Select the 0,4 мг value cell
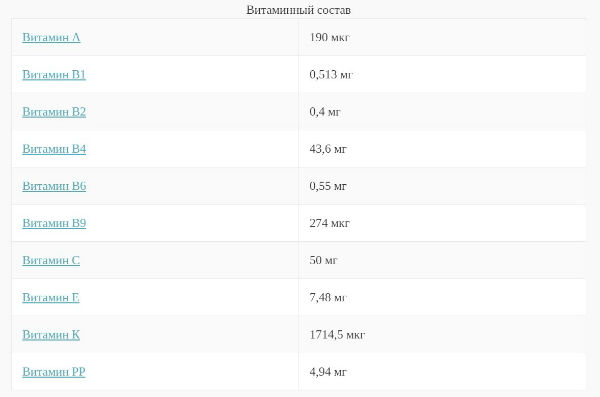Viewport: 600px width, 397px height. (x=442, y=111)
